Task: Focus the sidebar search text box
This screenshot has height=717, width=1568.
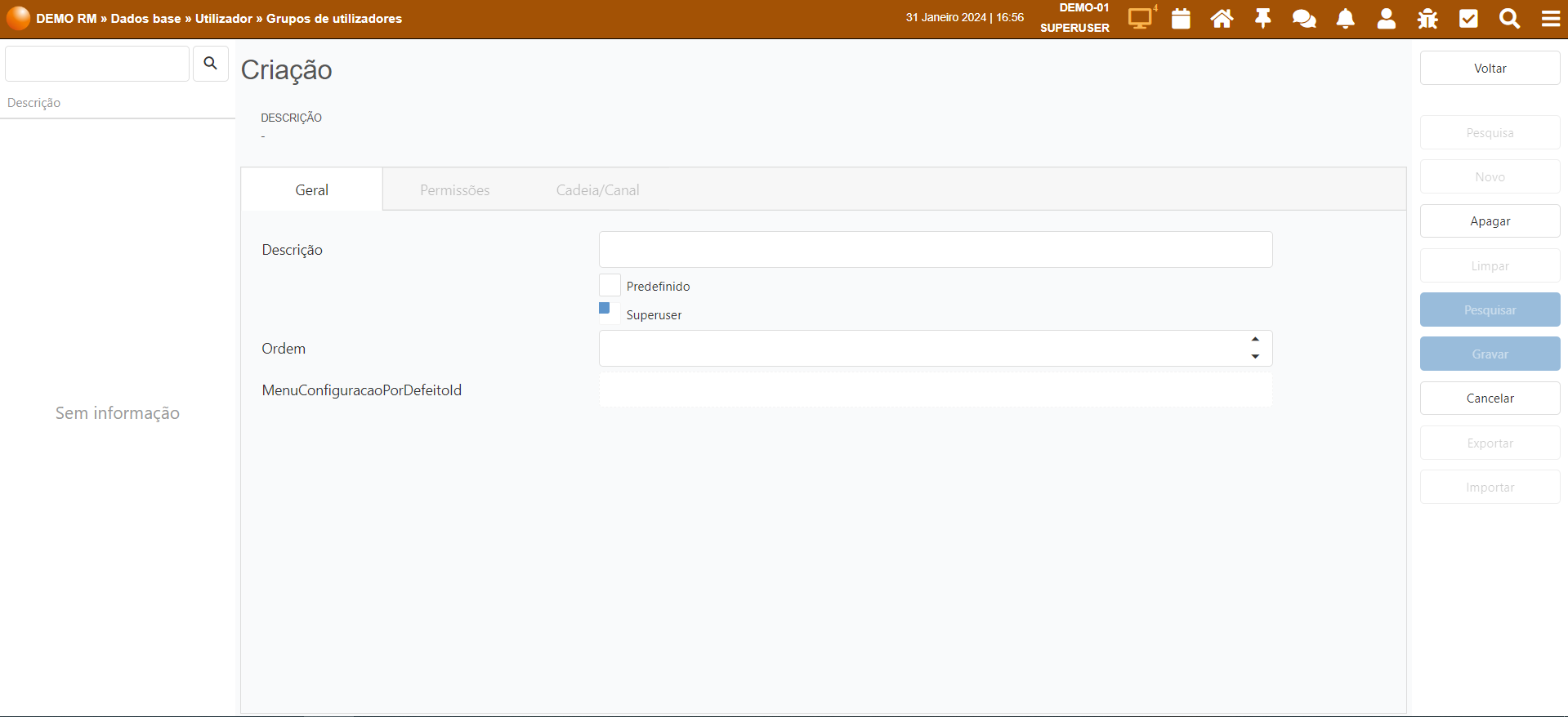Action: pos(97,63)
